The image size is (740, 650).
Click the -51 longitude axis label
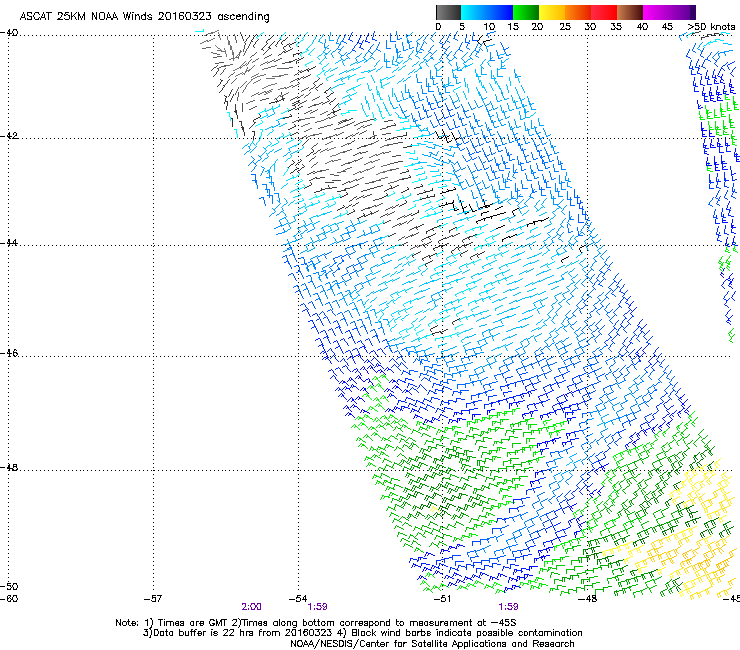(x=442, y=599)
